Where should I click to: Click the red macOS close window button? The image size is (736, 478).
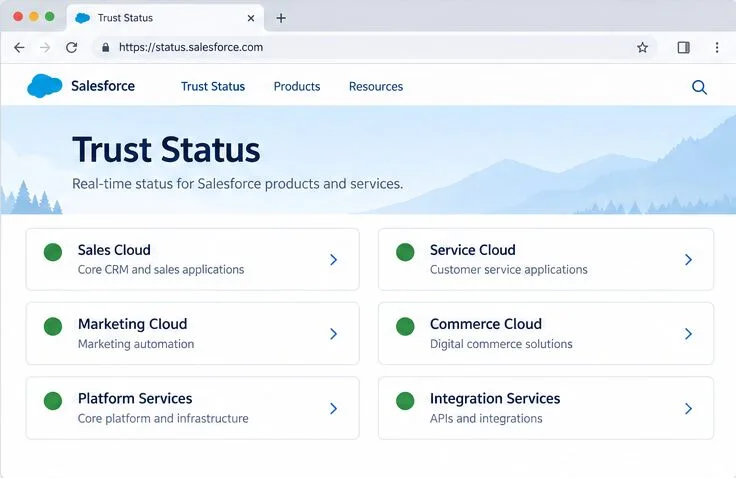click(x=18, y=17)
